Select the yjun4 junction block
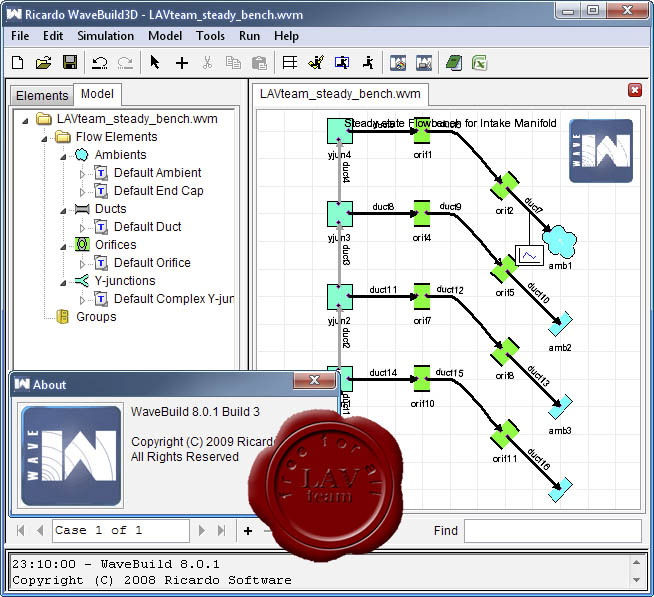 pos(340,131)
